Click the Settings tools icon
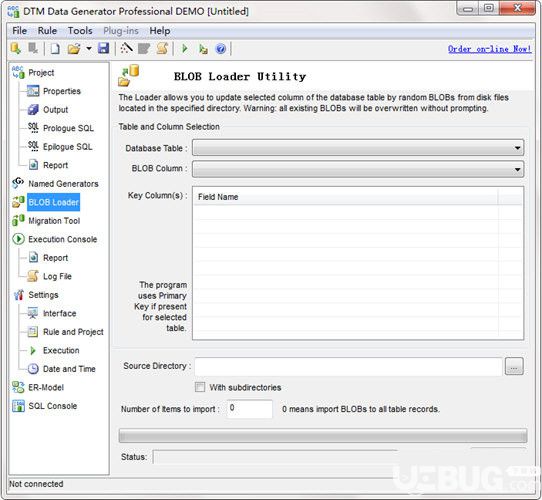This screenshot has width=542, height=500. tap(18, 295)
